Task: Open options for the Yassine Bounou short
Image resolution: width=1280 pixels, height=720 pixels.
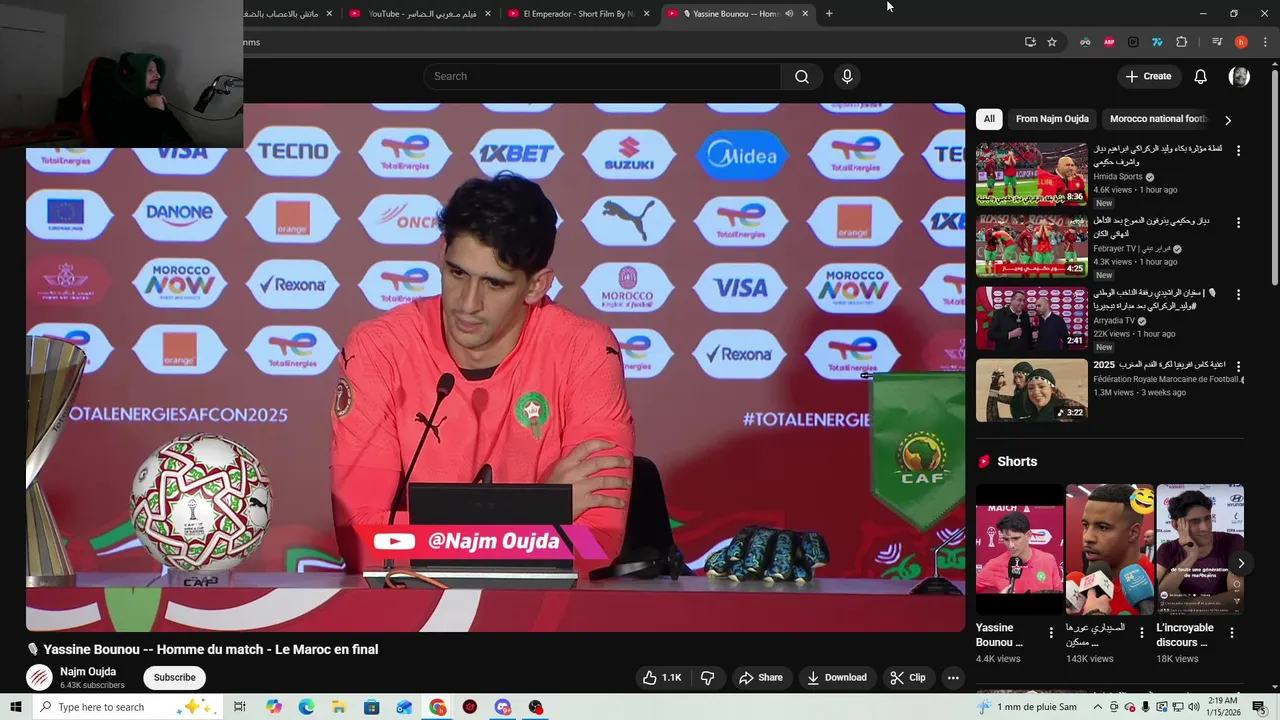Action: click(x=1051, y=633)
